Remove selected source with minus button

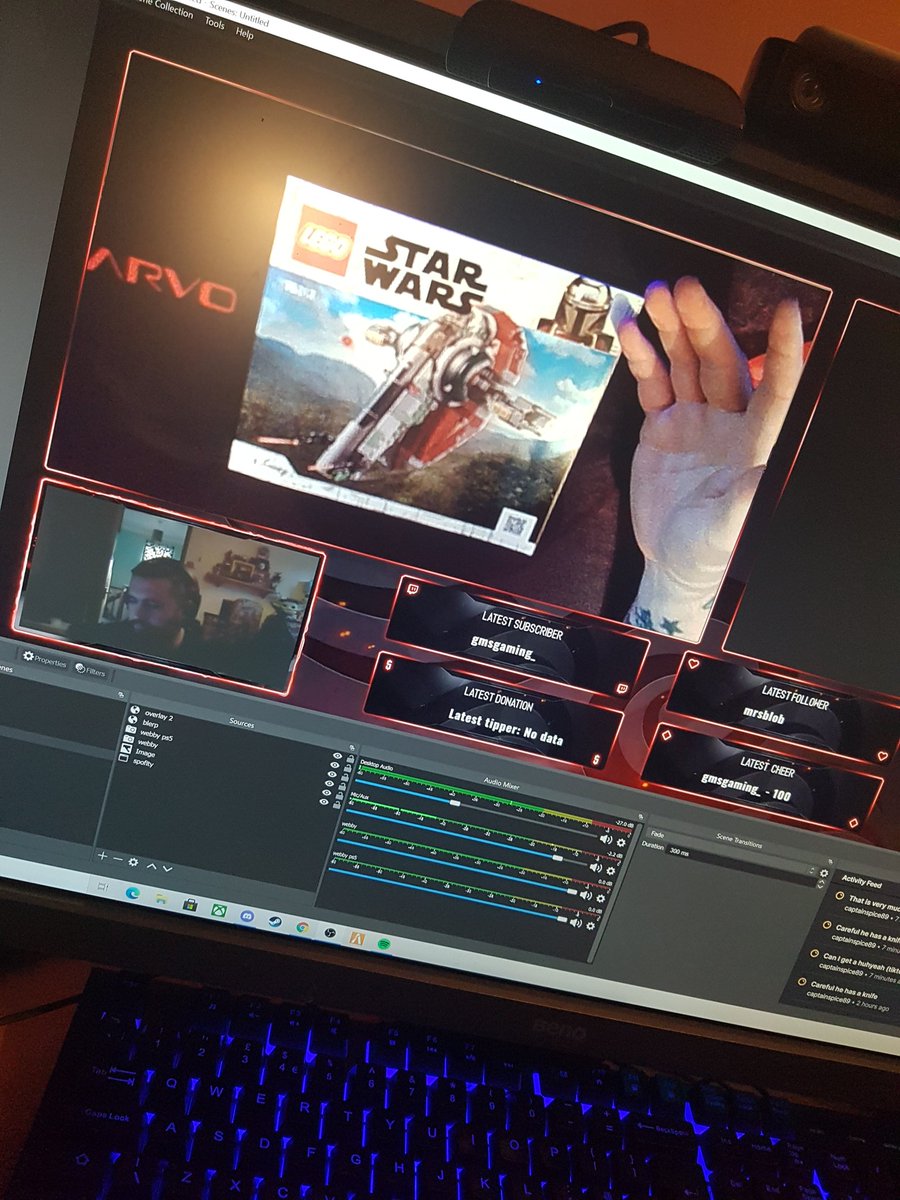point(118,858)
